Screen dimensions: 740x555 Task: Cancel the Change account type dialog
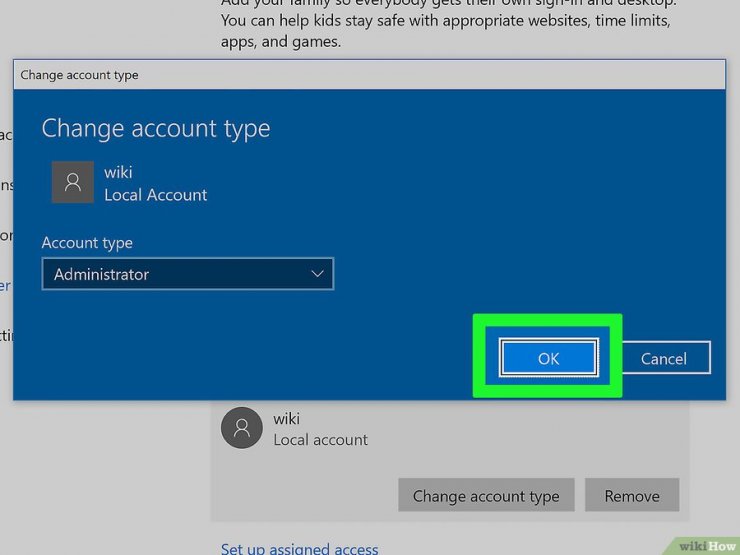click(666, 358)
